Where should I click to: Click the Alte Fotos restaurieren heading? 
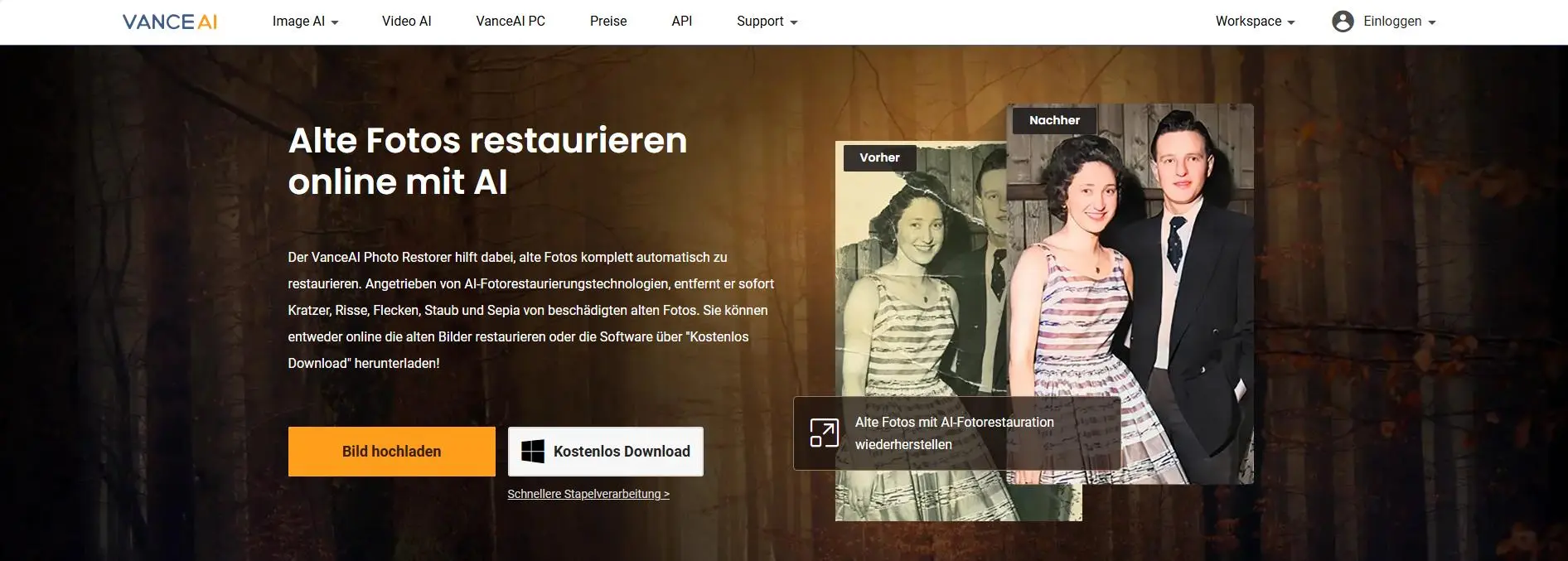pyautogui.click(x=488, y=161)
